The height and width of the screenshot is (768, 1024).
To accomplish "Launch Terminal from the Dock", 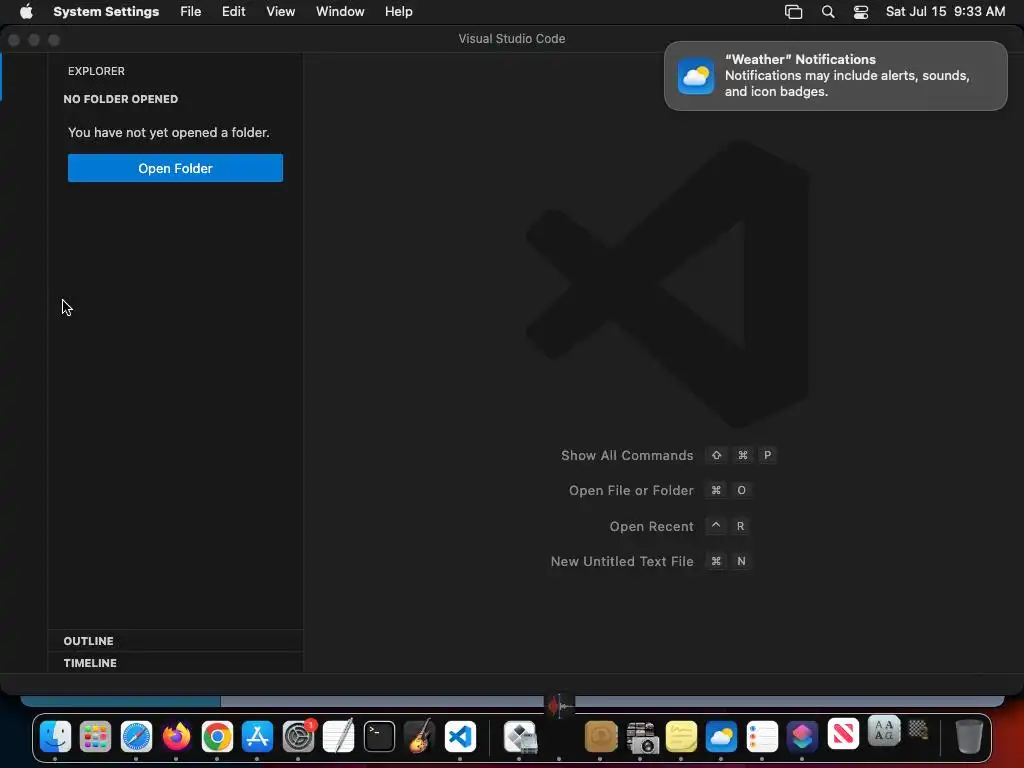I will coord(379,737).
